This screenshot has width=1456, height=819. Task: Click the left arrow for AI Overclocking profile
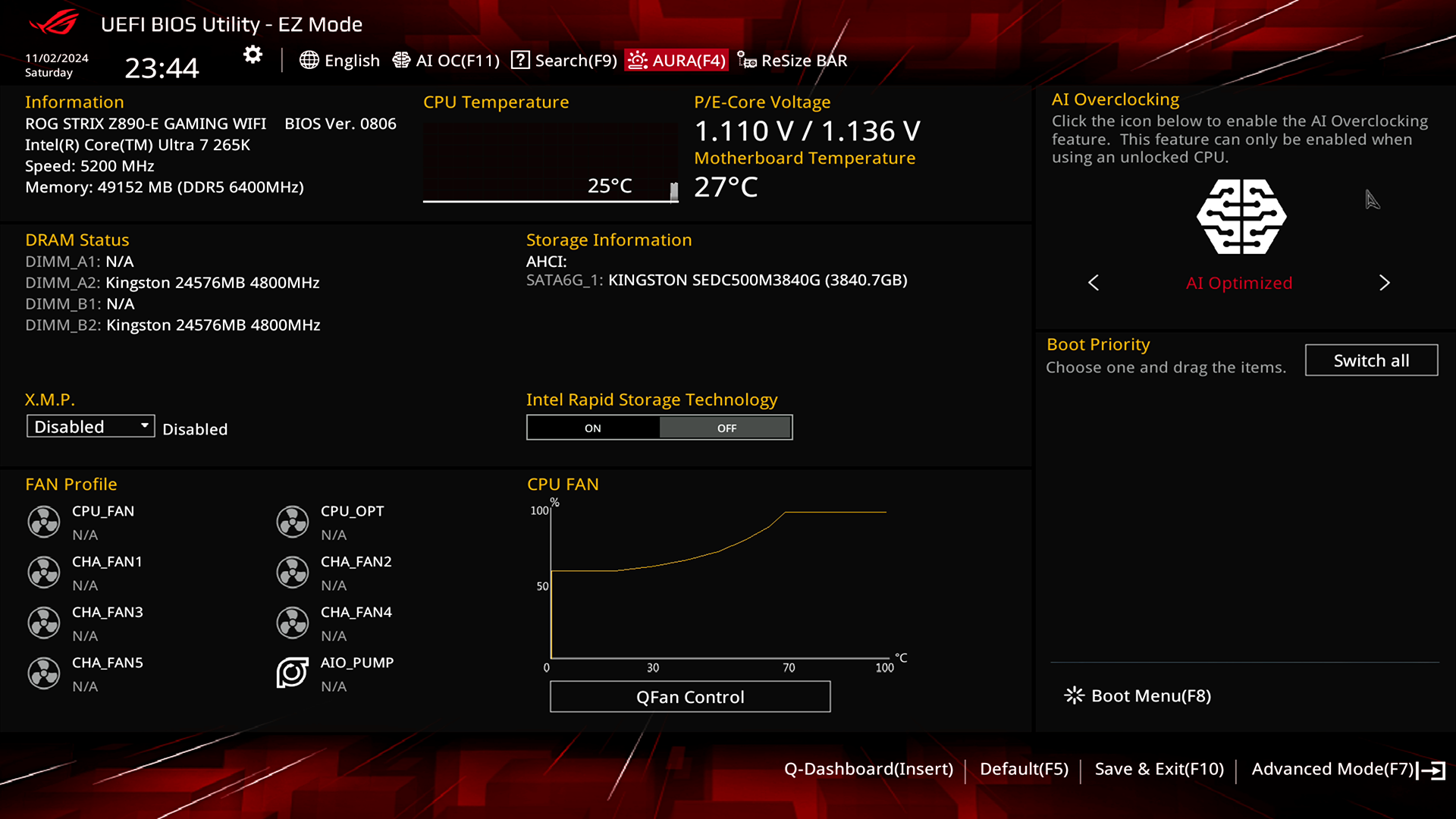1094,282
